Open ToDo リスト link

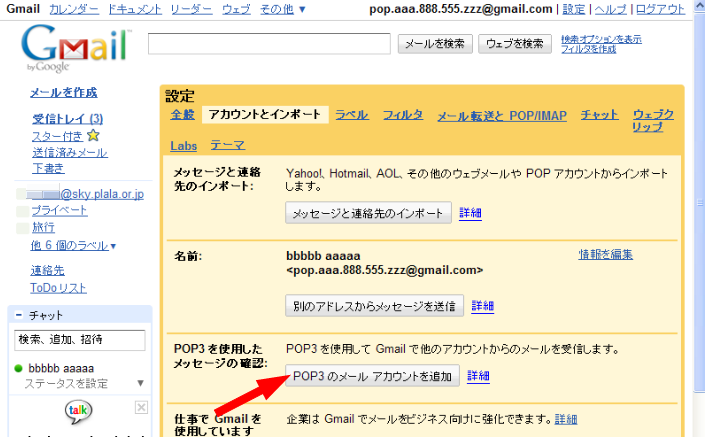pyautogui.click(x=58, y=288)
